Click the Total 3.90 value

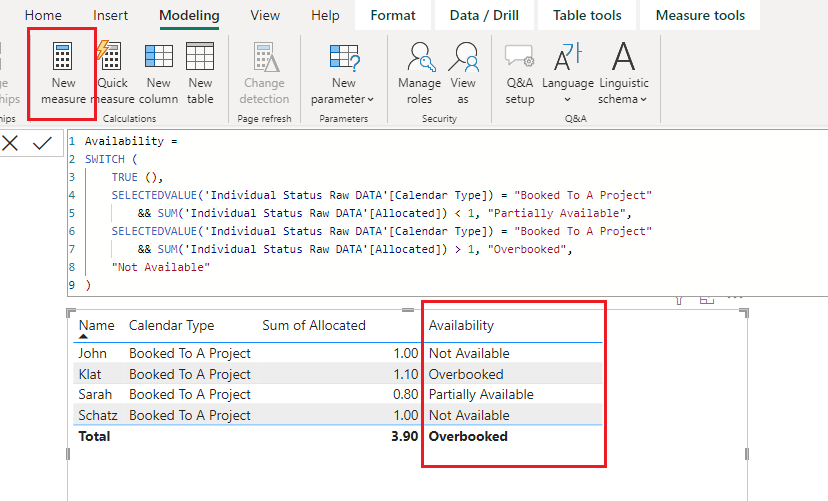(x=404, y=437)
